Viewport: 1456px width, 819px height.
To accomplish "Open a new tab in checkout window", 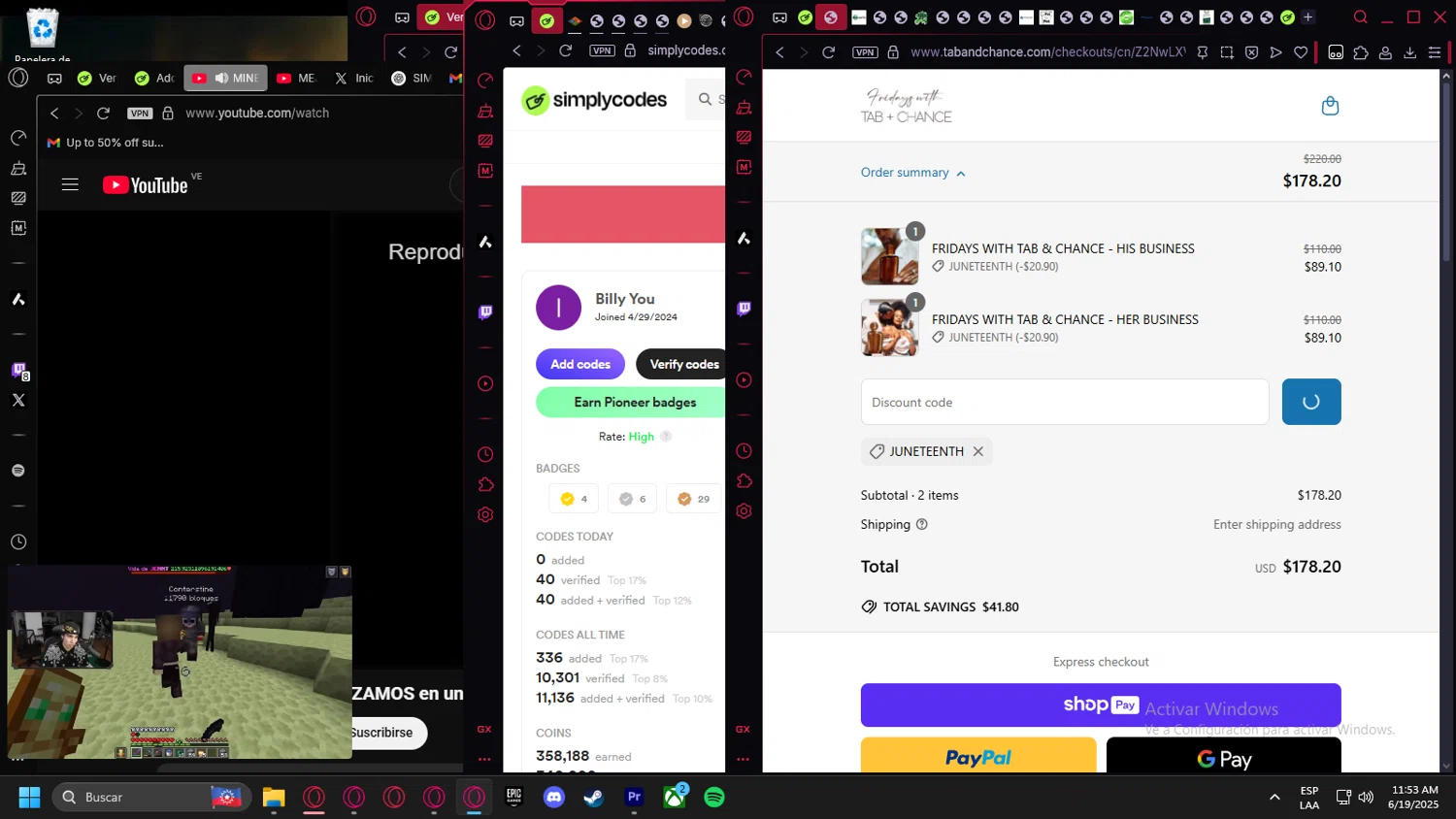I will pos(1307,17).
